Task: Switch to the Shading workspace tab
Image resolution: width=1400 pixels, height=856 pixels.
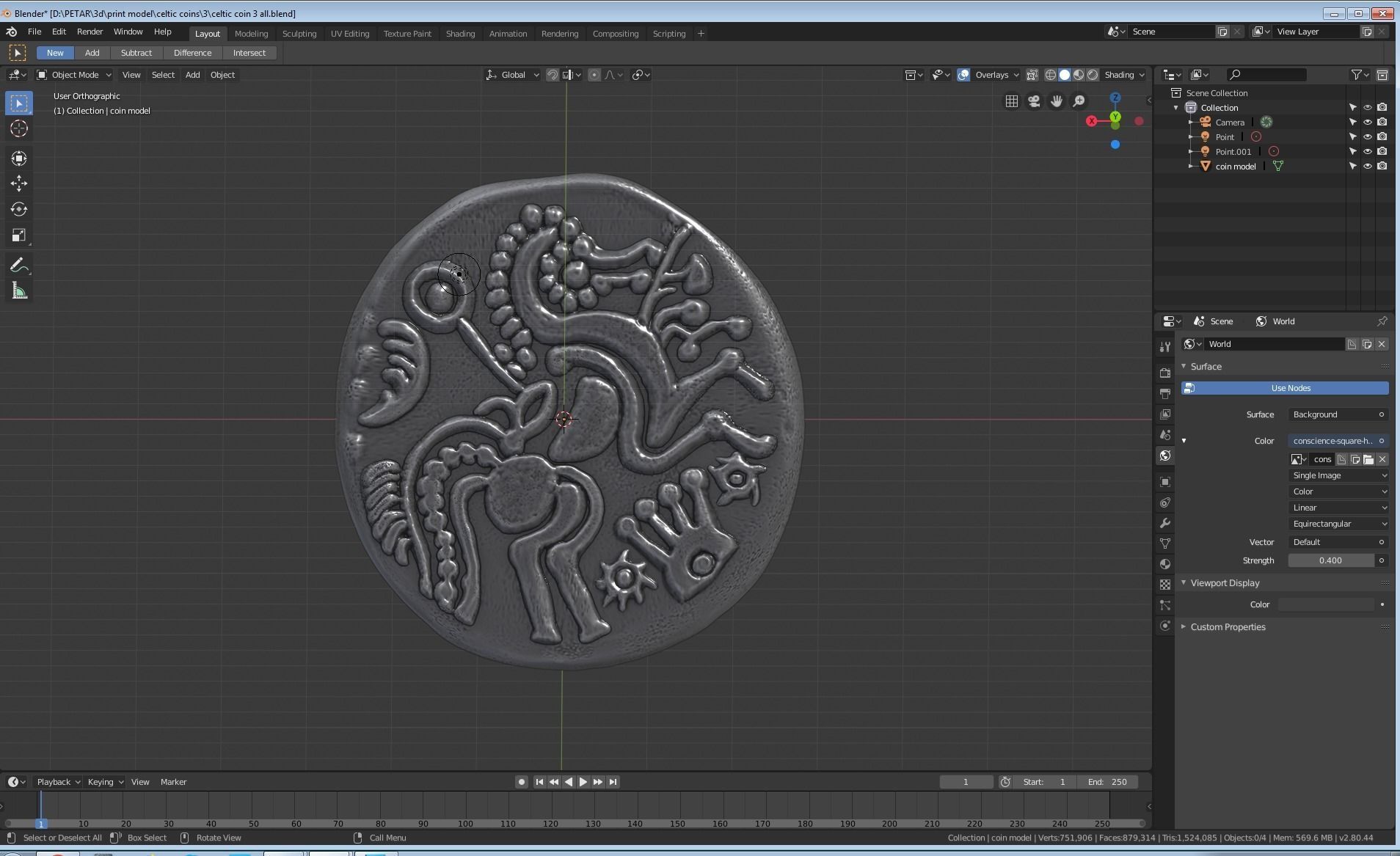Action: (460, 34)
